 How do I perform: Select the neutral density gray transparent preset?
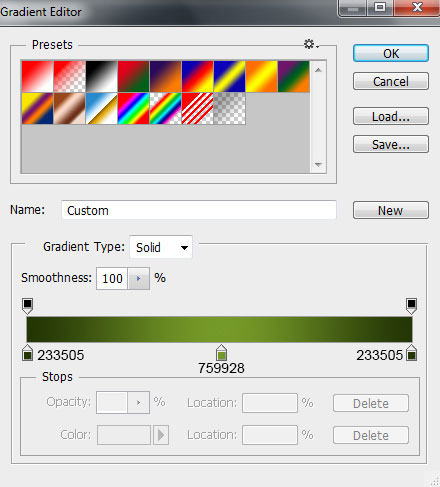tap(229, 108)
